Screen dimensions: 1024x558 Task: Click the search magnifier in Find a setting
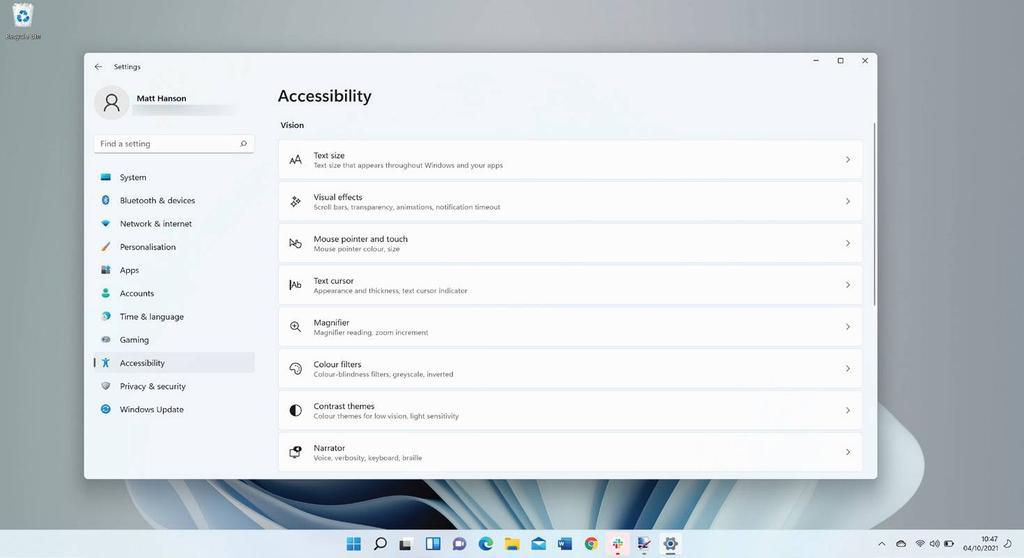pos(244,144)
